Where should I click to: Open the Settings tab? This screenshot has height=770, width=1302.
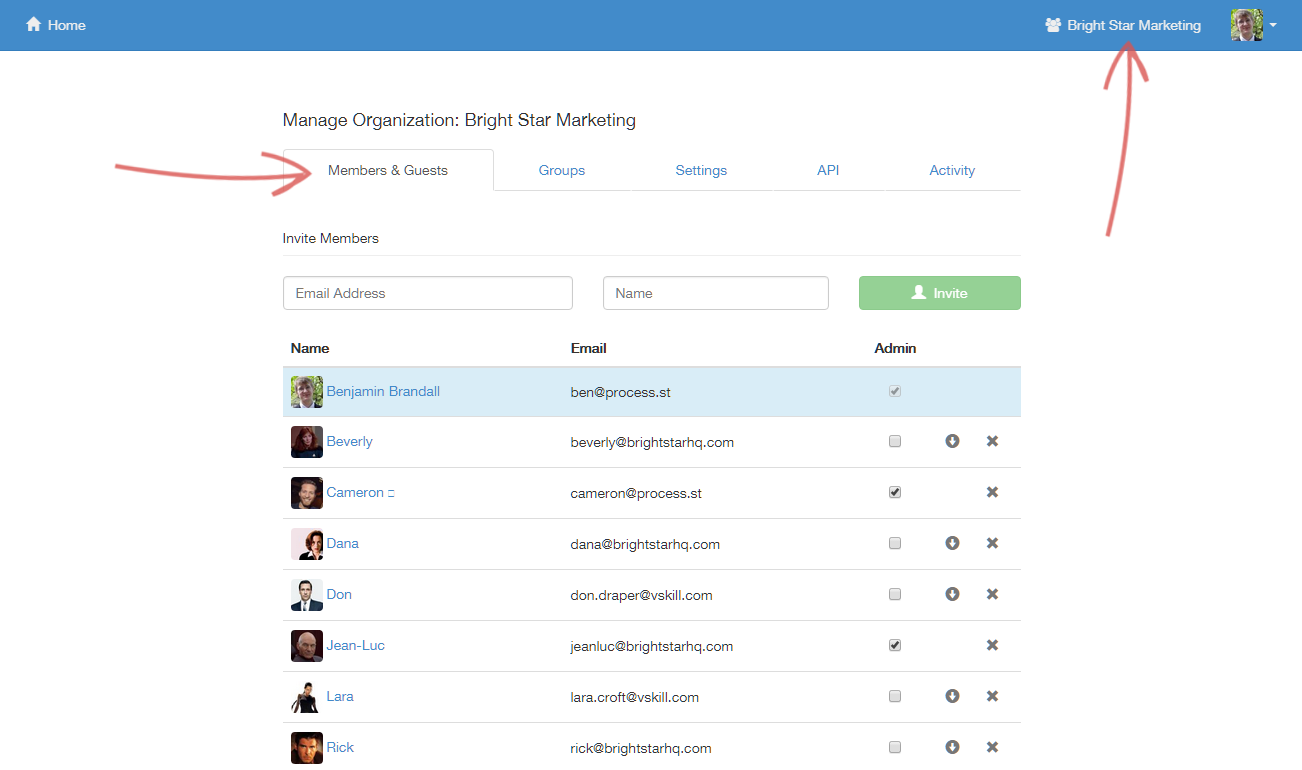701,170
